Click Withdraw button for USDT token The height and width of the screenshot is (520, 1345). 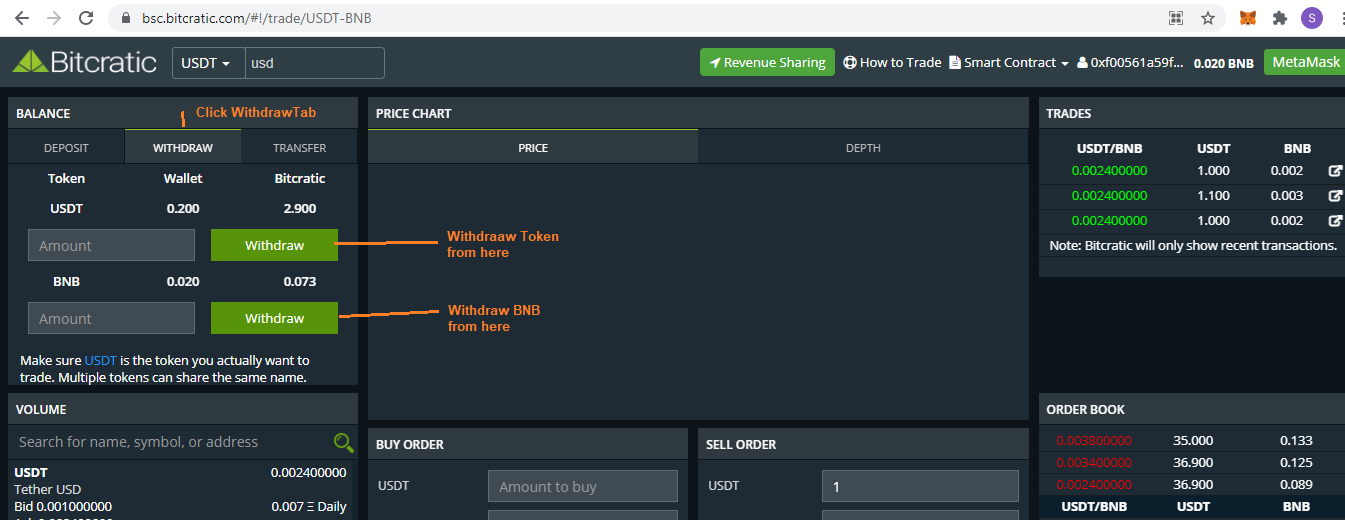(274, 245)
